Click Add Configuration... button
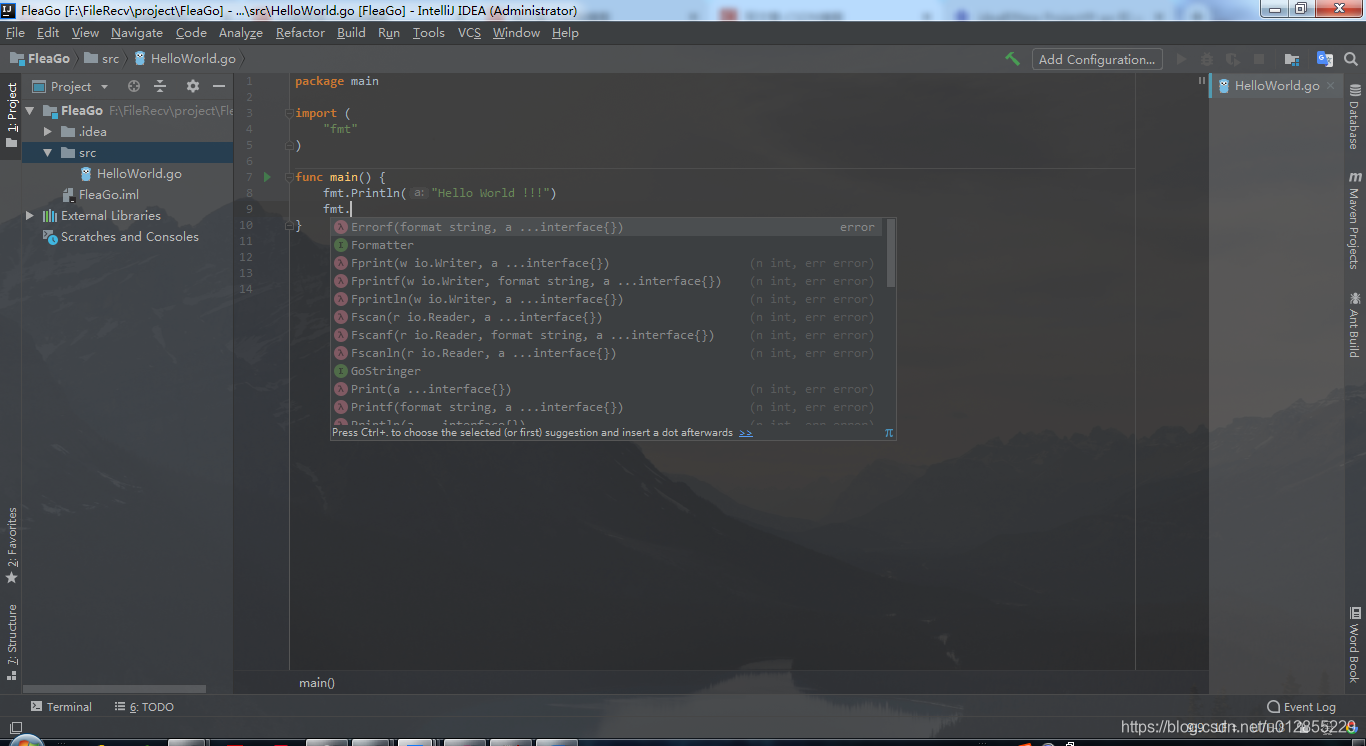 pyautogui.click(x=1097, y=59)
